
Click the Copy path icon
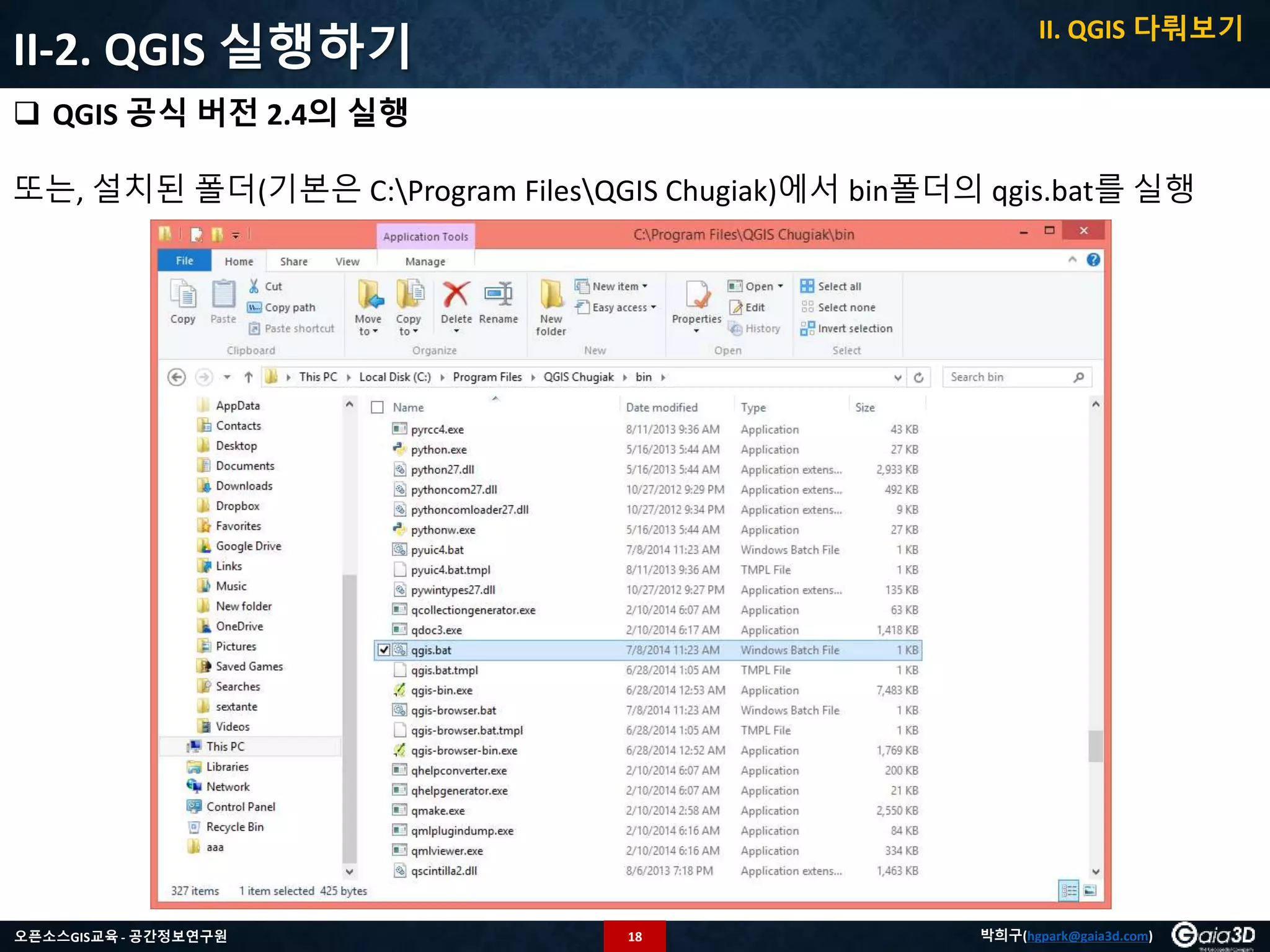point(254,307)
